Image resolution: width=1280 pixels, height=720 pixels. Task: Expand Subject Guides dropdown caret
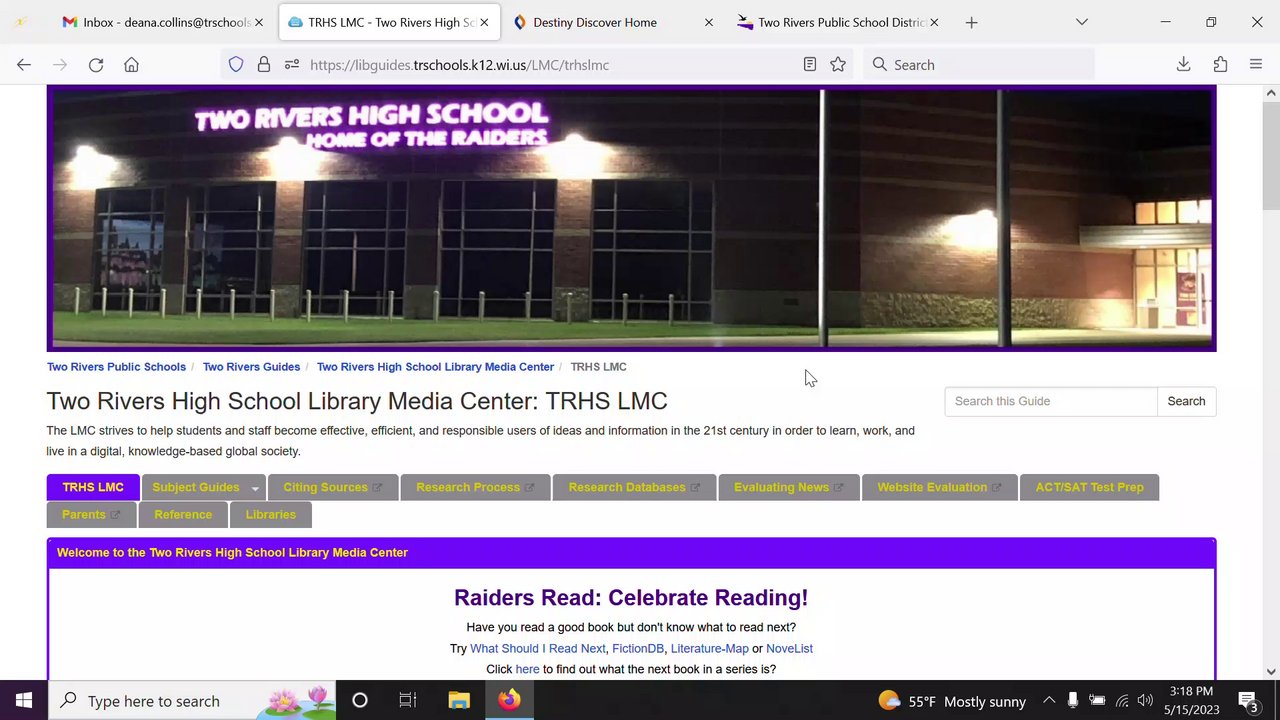click(x=255, y=488)
